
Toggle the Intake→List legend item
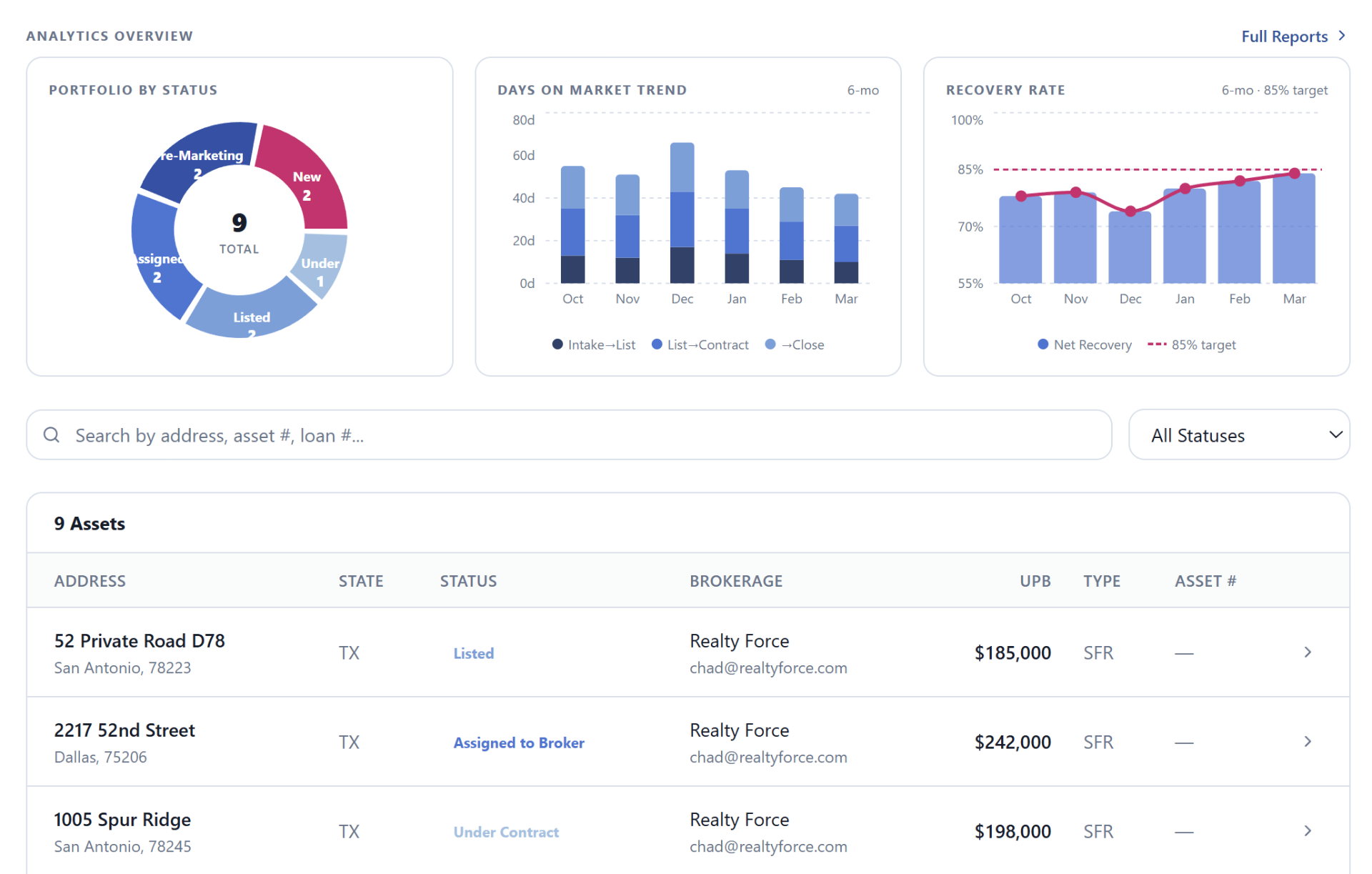click(x=594, y=344)
